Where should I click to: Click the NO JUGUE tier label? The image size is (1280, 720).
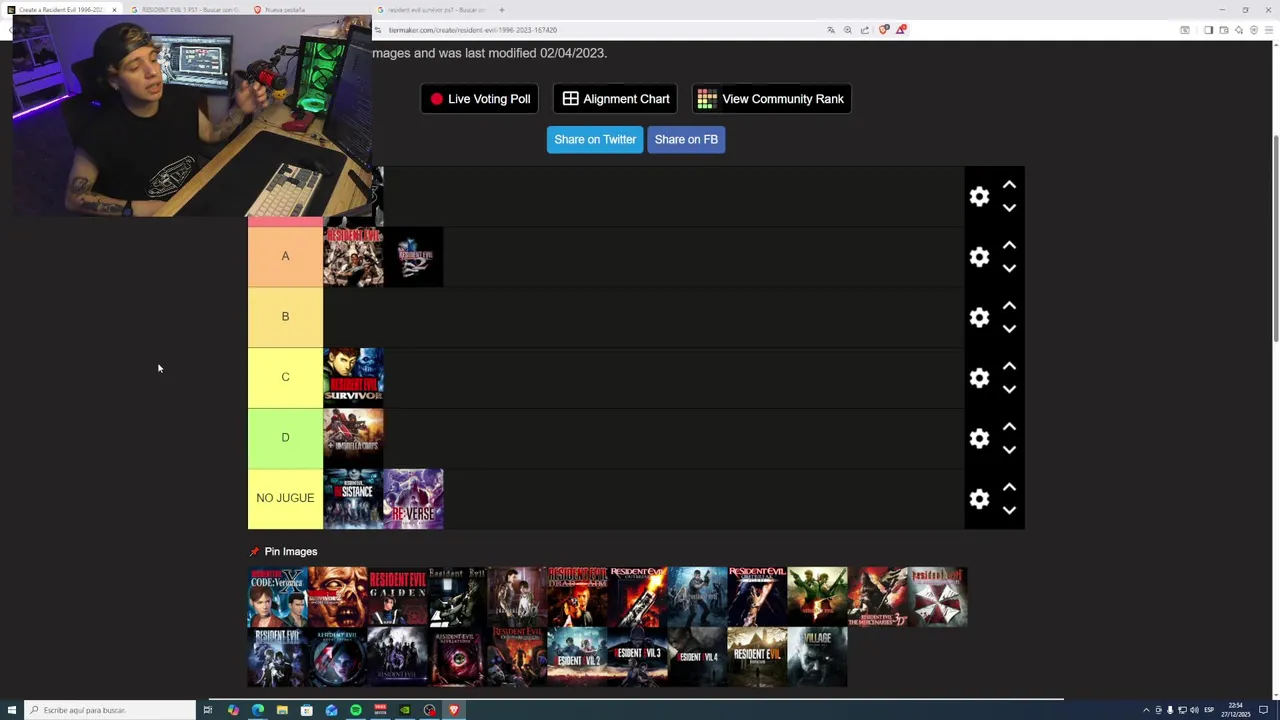285,498
